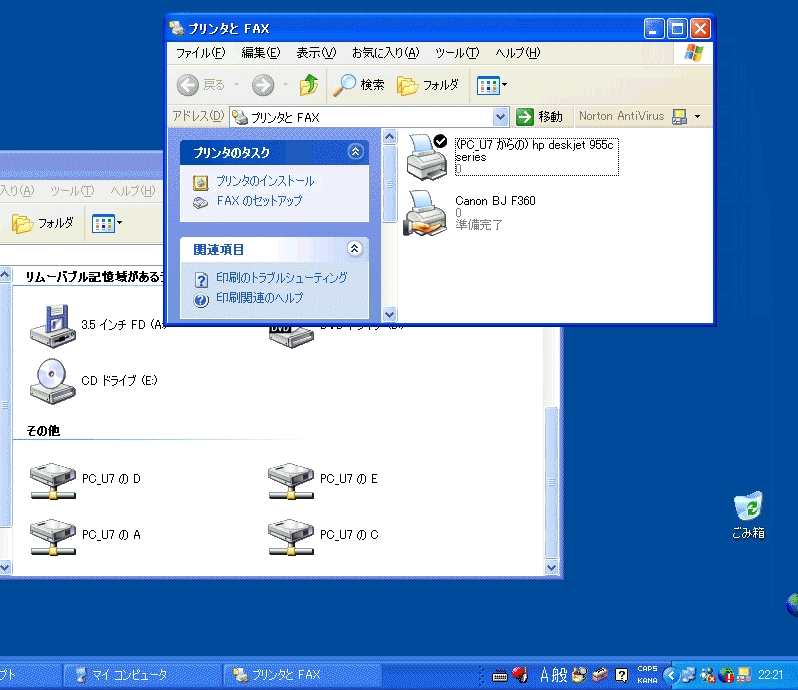Toggle フォルダ folder pane in Printers window
Viewport: 798px width, 690px height.
pos(428,85)
